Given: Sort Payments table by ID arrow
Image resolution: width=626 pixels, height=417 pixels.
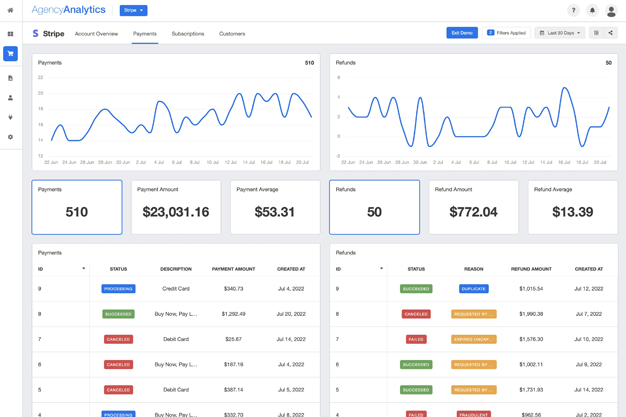Looking at the screenshot, I should 83,268.
